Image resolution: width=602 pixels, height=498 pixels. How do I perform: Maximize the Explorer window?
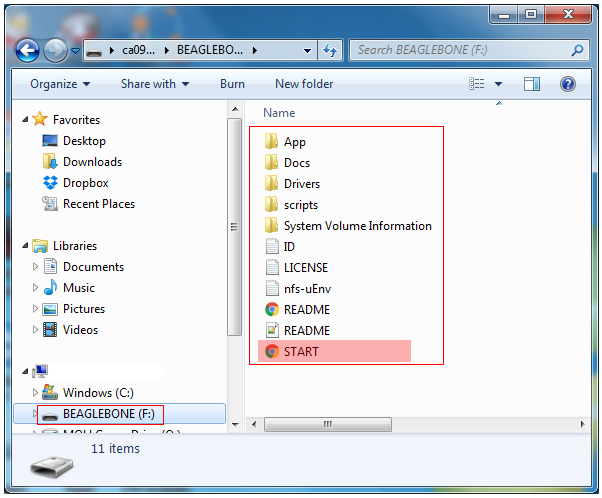tap(531, 15)
